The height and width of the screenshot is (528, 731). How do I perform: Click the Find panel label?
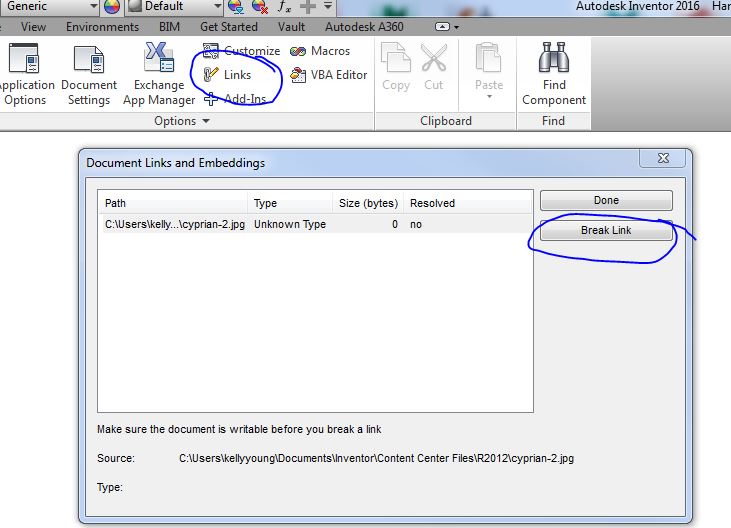point(553,121)
